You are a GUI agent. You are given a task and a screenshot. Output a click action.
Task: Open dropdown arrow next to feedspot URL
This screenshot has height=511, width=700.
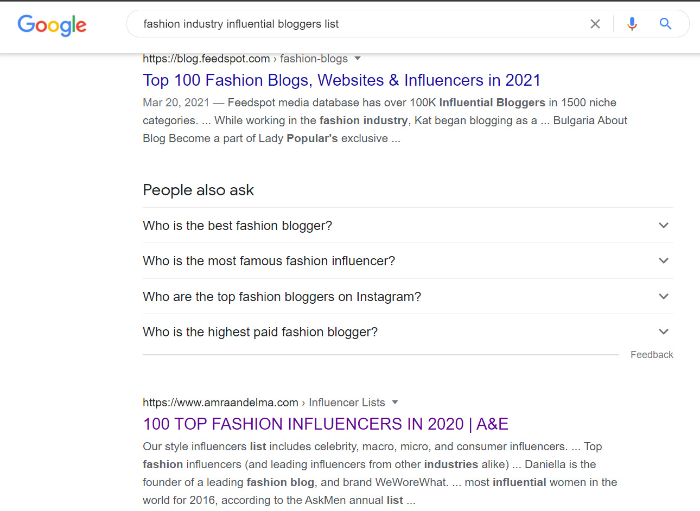(x=357, y=58)
